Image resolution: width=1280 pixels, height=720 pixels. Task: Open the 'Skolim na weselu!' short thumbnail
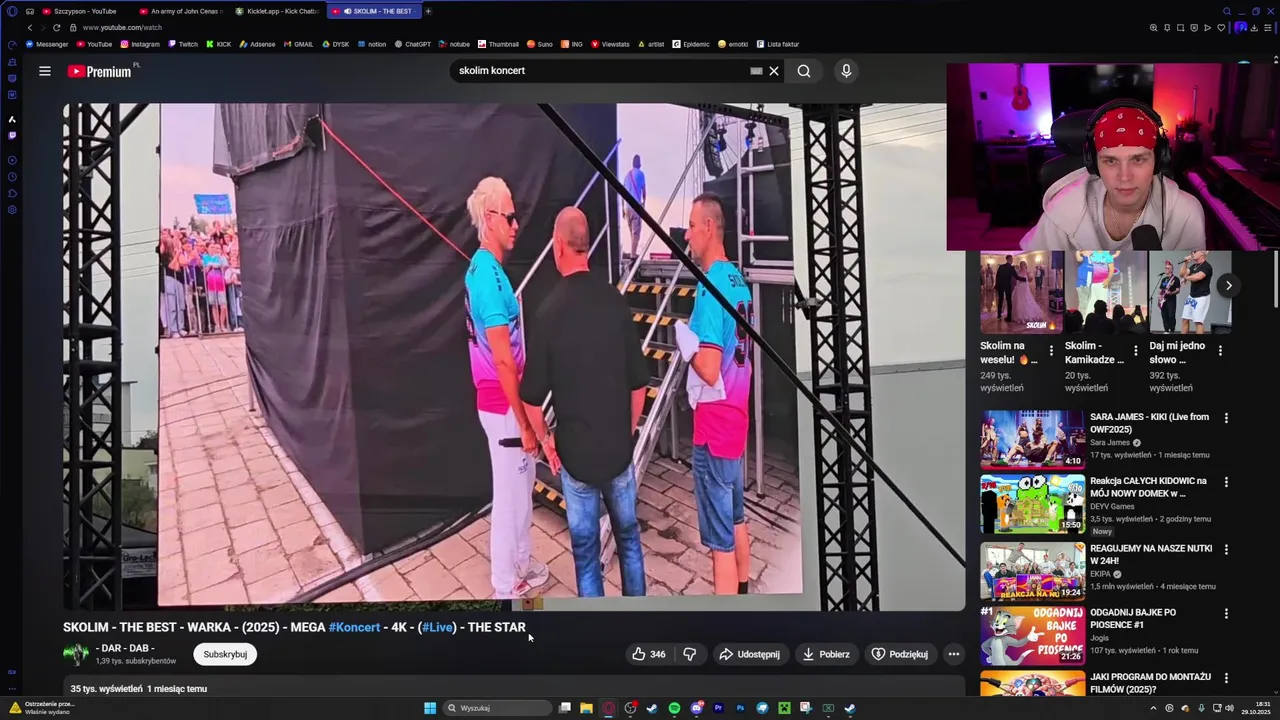tap(1022, 292)
